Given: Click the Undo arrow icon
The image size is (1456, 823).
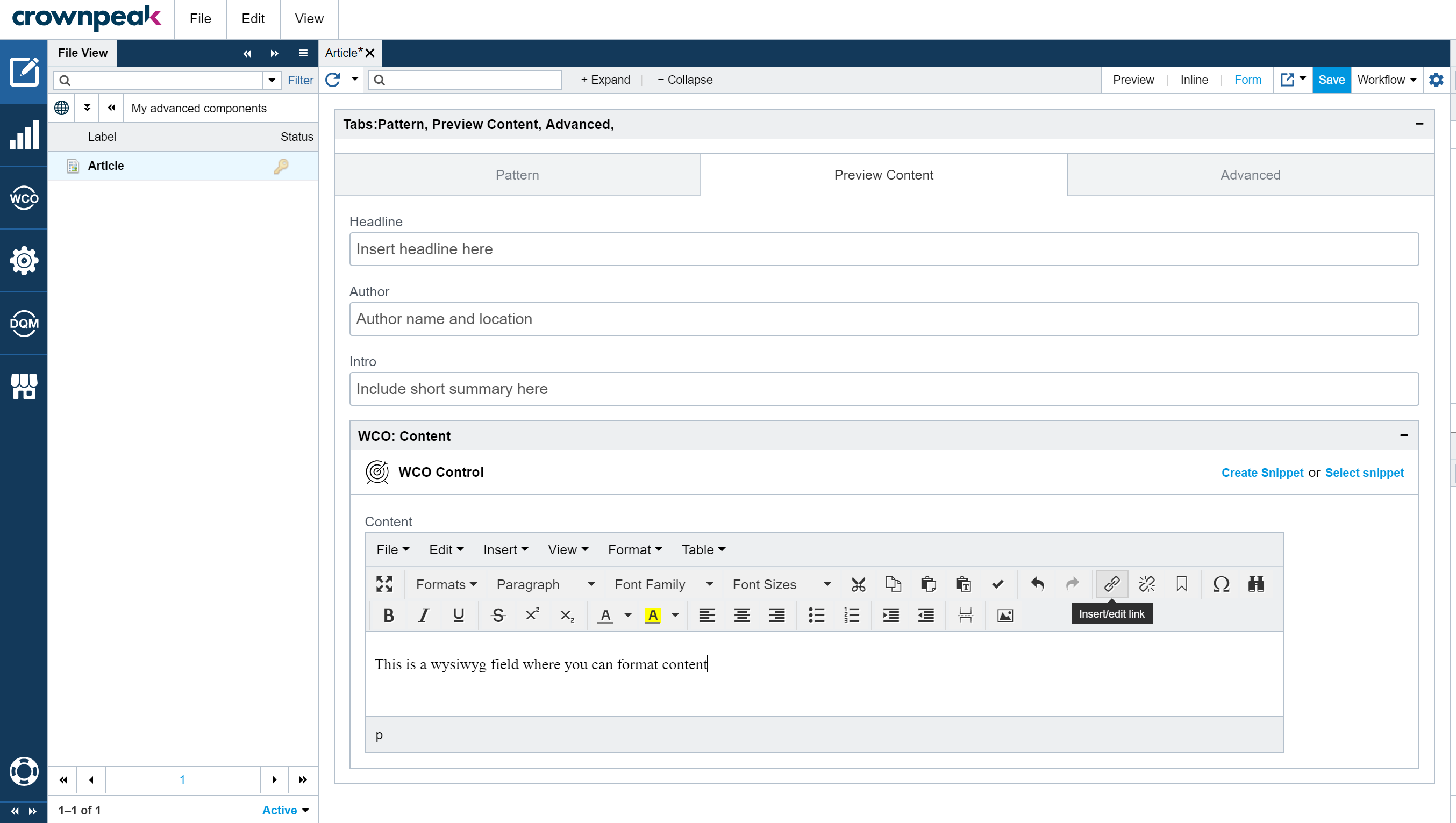Looking at the screenshot, I should (1037, 584).
